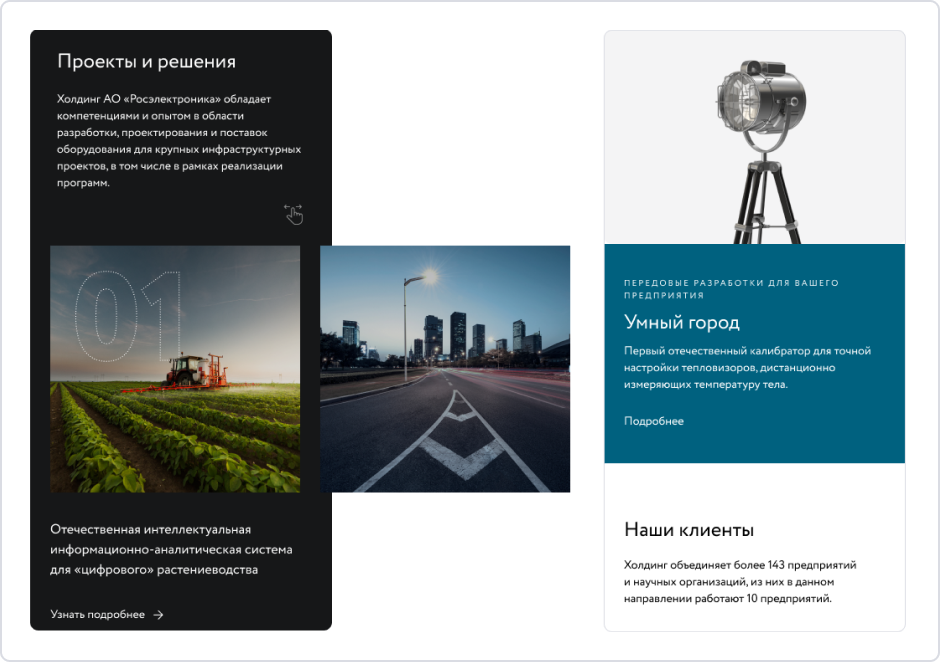Image resolution: width=940 pixels, height=662 pixels.
Task: Open the Подробнее link in blue card
Action: pos(654,421)
